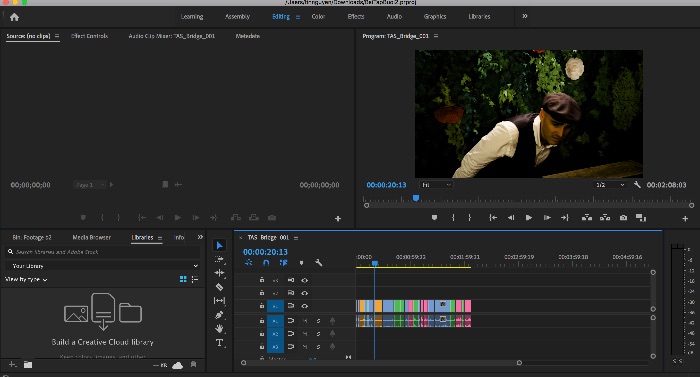The width and height of the screenshot is (700, 377).
Task: Switch to Color workspace
Action: click(x=318, y=17)
